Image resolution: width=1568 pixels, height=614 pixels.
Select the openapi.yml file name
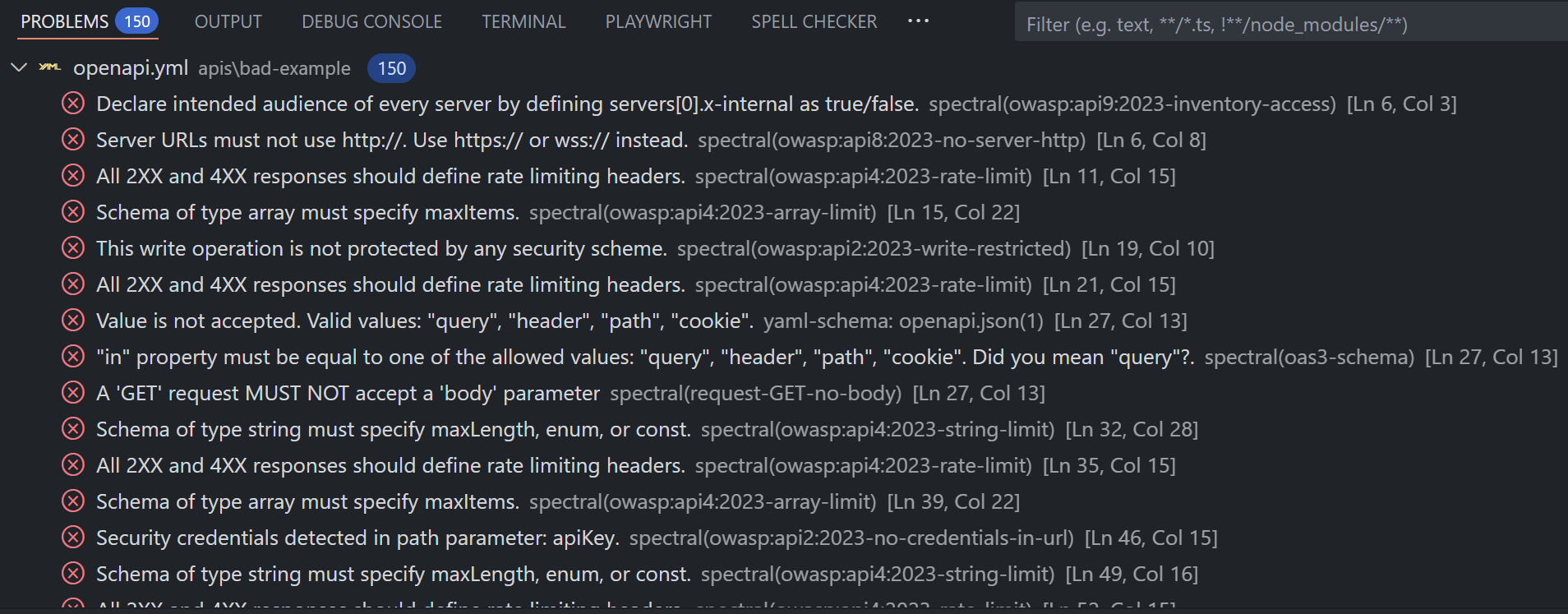[x=131, y=68]
